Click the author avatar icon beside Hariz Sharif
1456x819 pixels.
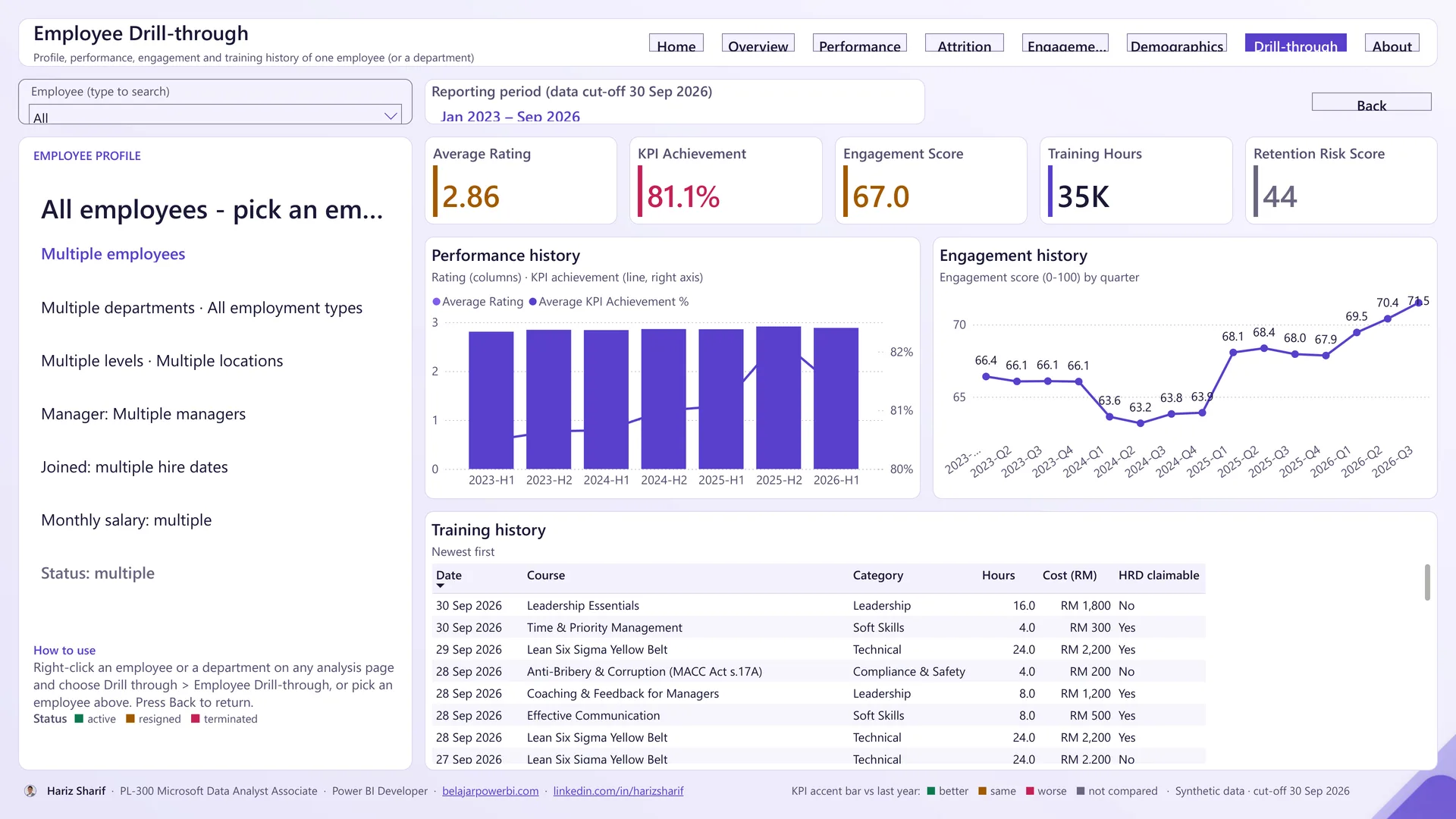(x=30, y=791)
